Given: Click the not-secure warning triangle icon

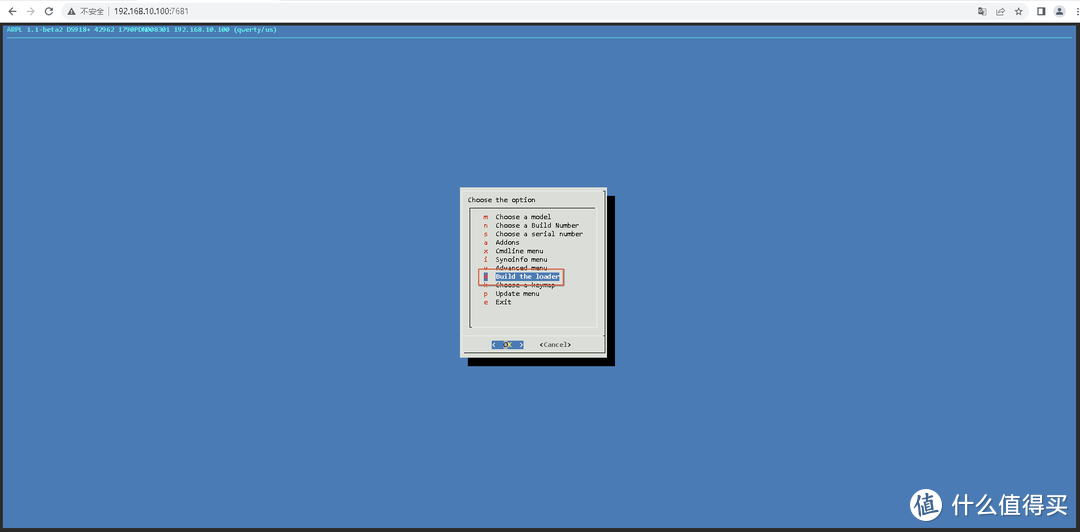Looking at the screenshot, I should point(74,11).
